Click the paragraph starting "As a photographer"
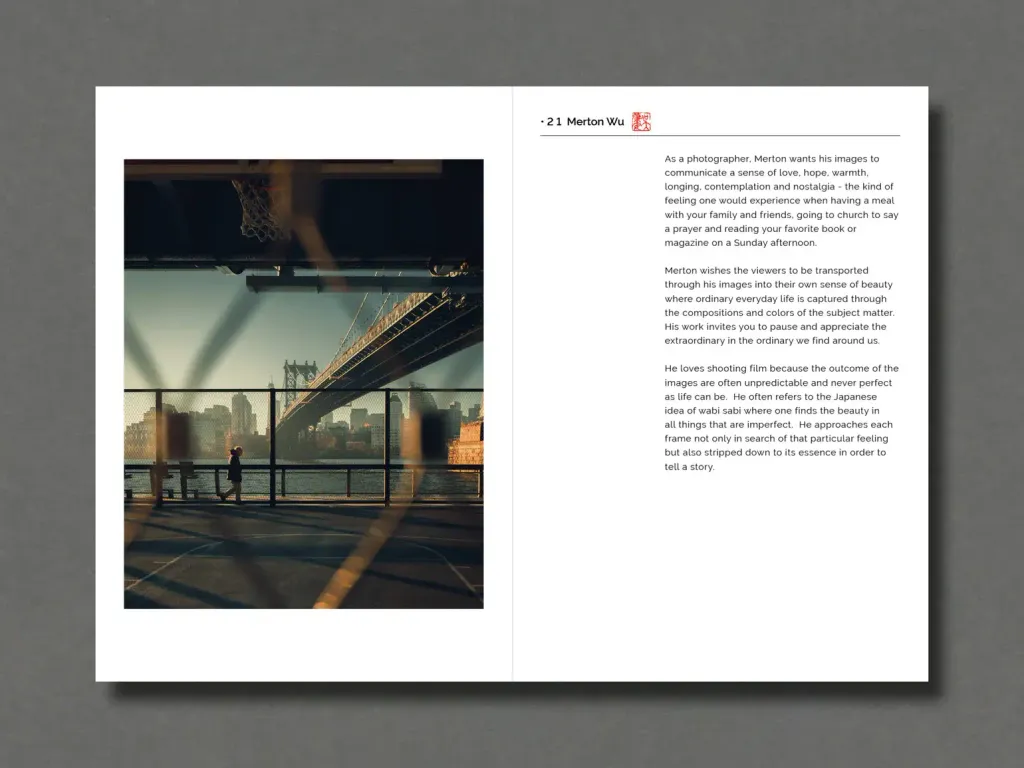This screenshot has height=768, width=1024. coord(780,200)
